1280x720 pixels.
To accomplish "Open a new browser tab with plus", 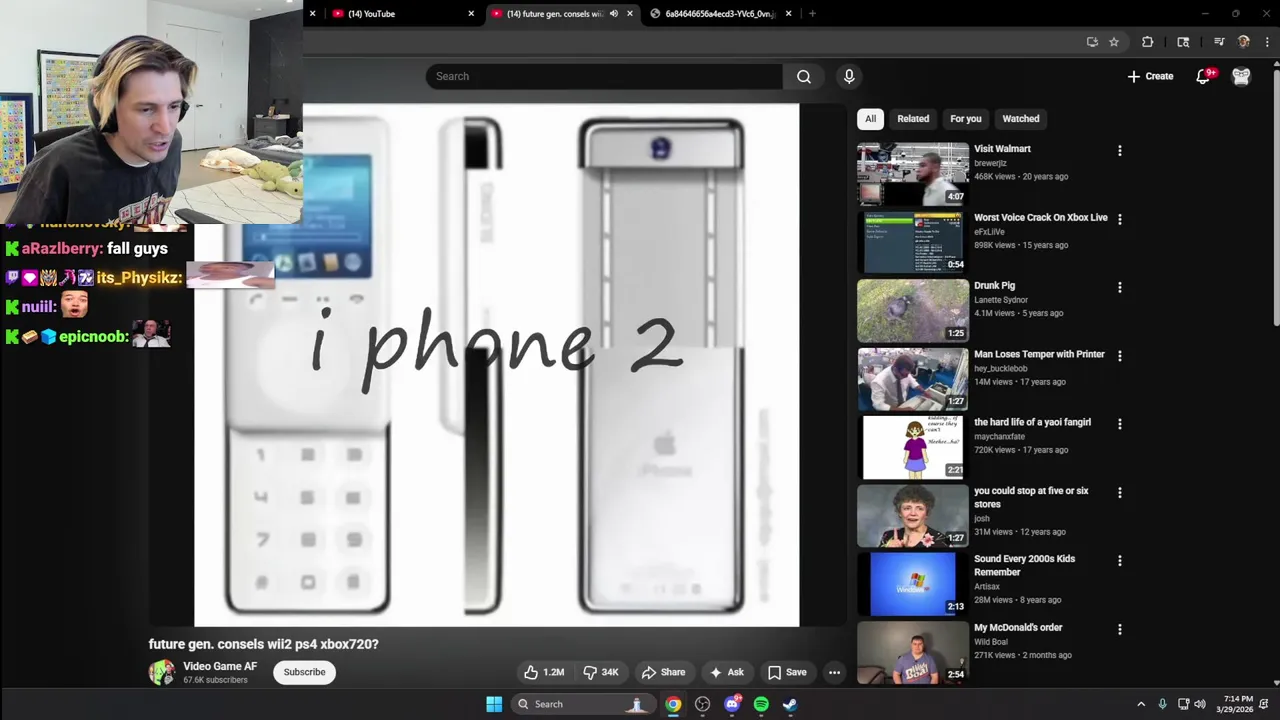I will pyautogui.click(x=812, y=14).
